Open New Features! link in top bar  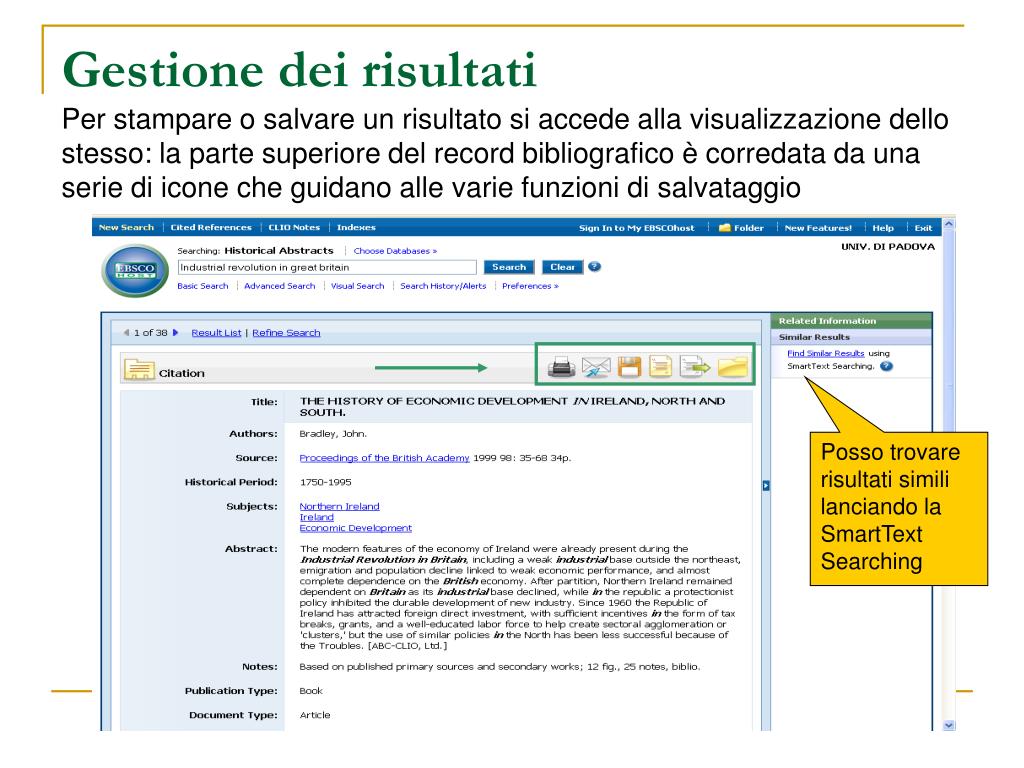click(x=818, y=228)
